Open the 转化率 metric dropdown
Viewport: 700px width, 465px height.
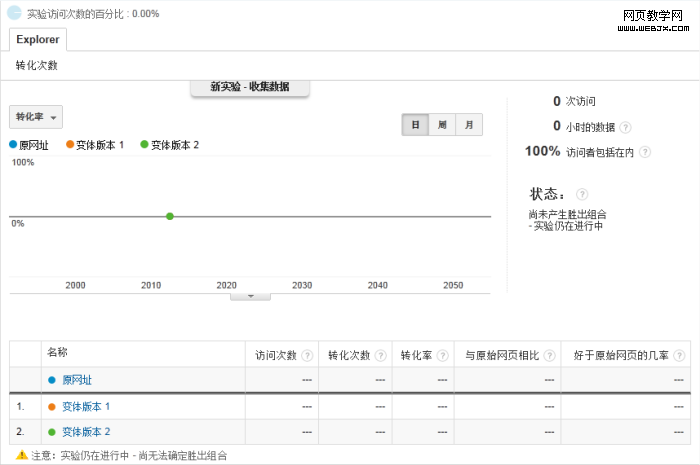(36, 117)
